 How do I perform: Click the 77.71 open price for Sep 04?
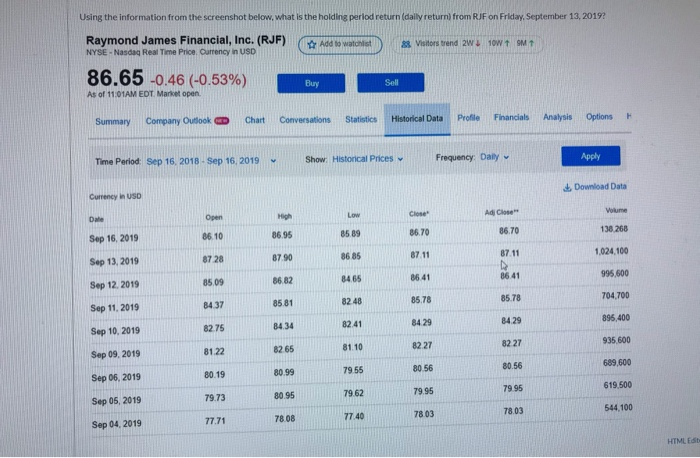coord(215,421)
